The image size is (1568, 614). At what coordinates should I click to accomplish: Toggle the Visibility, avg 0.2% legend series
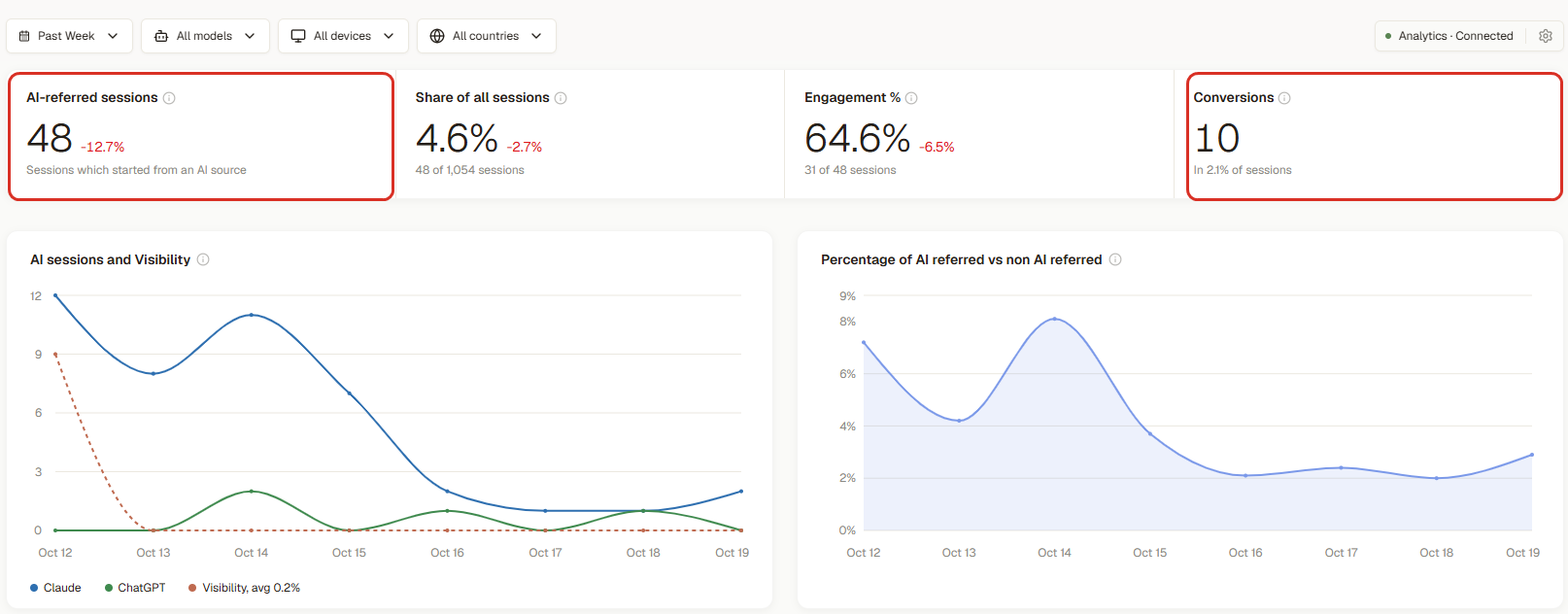tap(244, 588)
